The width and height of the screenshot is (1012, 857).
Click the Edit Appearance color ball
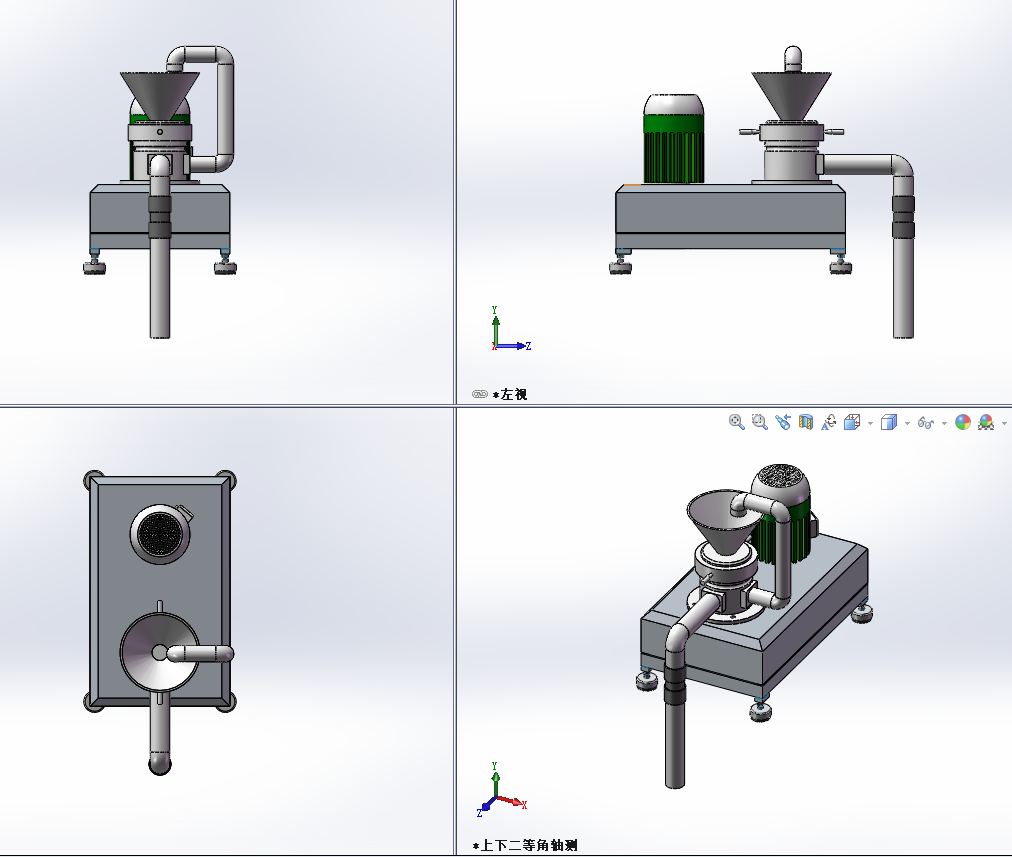click(963, 423)
